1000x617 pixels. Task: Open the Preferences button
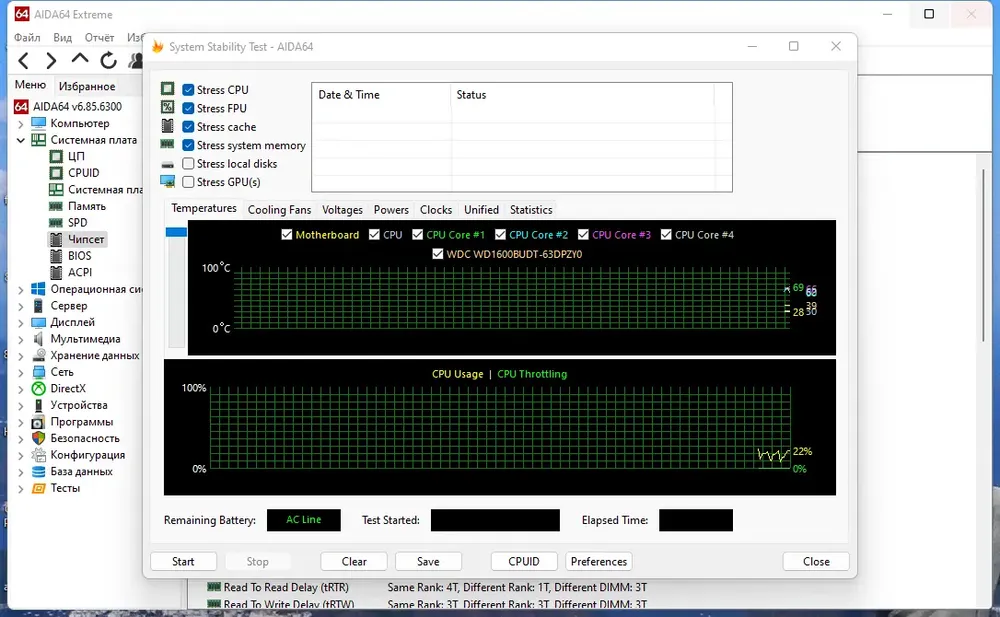(x=598, y=561)
